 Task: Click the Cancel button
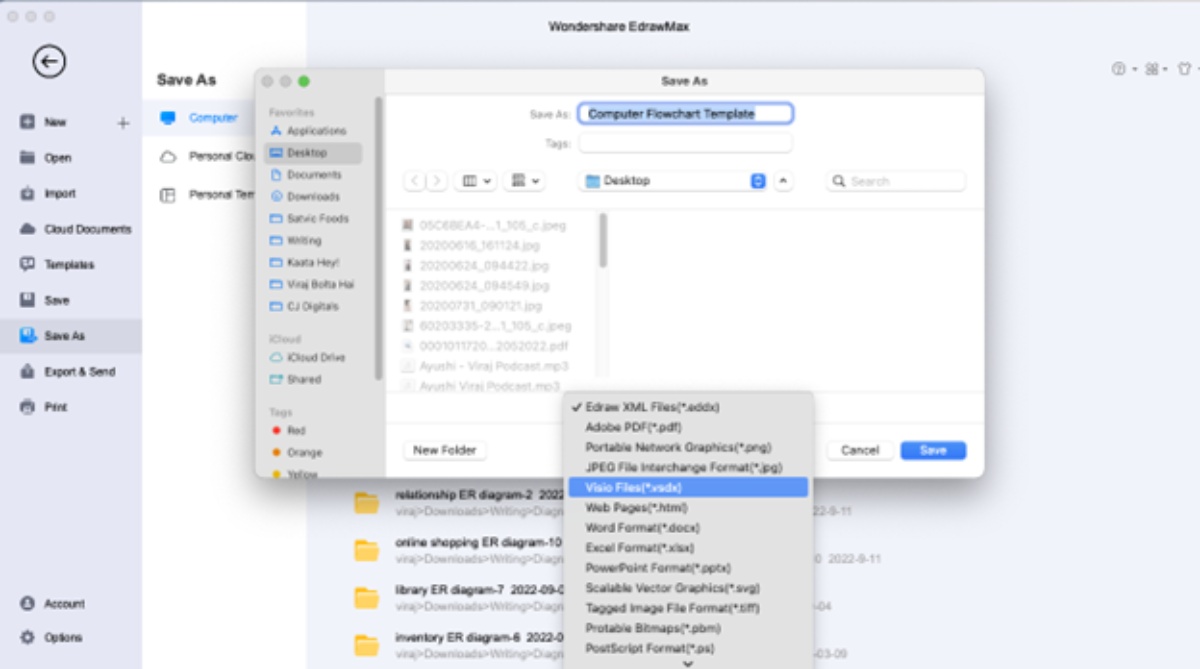tap(860, 450)
